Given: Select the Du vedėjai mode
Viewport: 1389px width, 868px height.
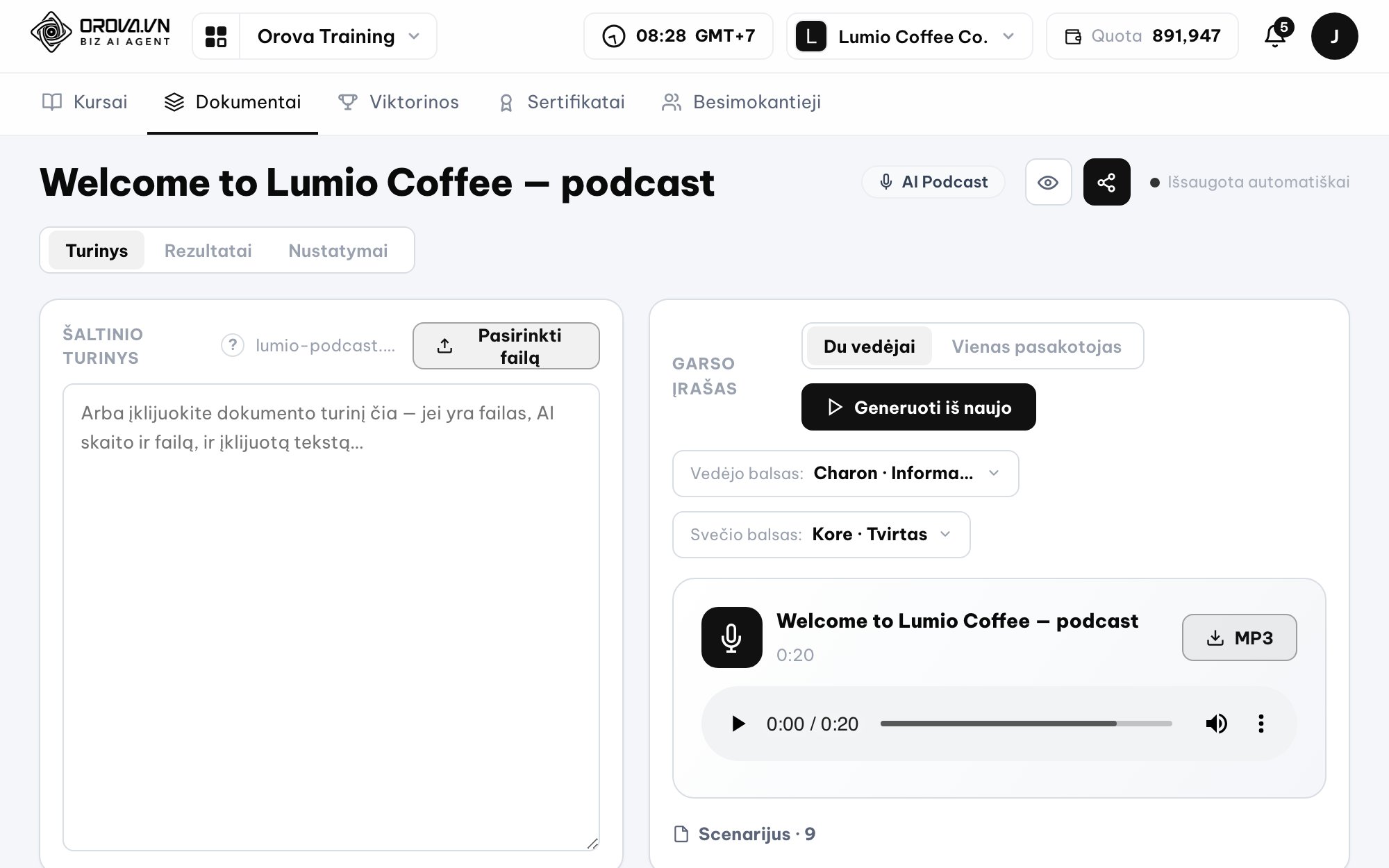Looking at the screenshot, I should coord(869,346).
